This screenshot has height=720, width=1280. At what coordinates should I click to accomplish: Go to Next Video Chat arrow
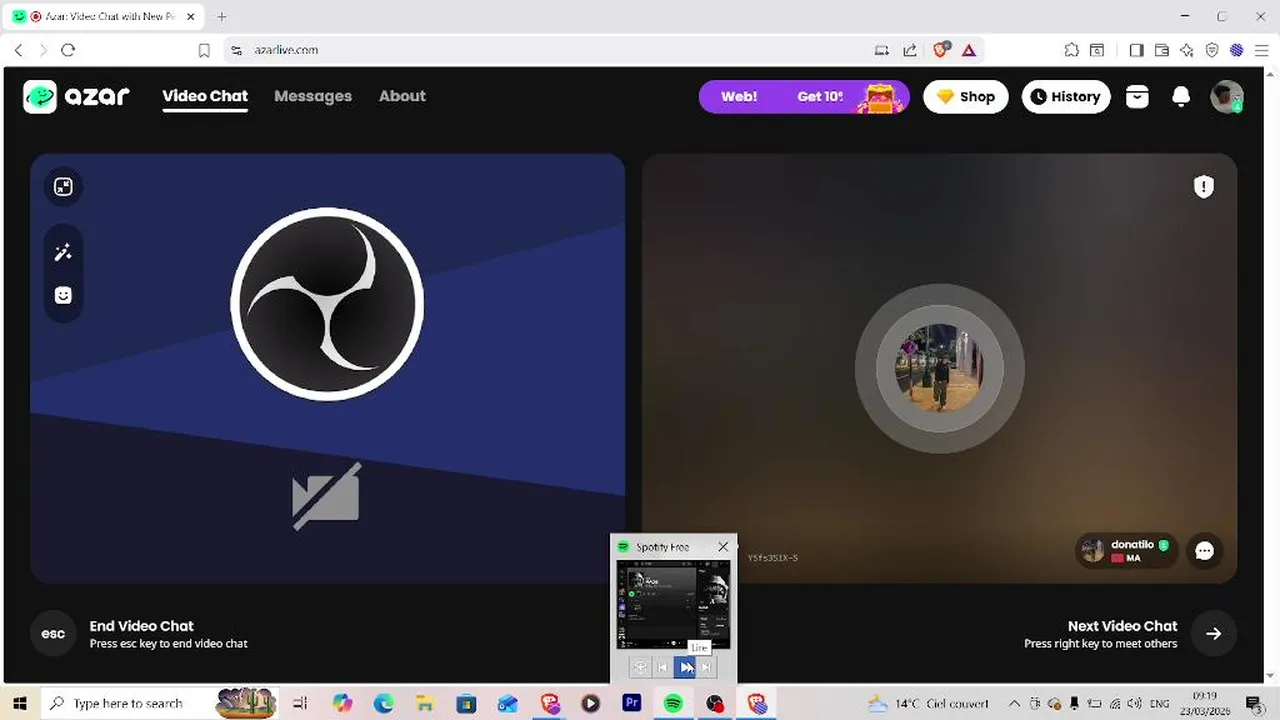(1213, 634)
